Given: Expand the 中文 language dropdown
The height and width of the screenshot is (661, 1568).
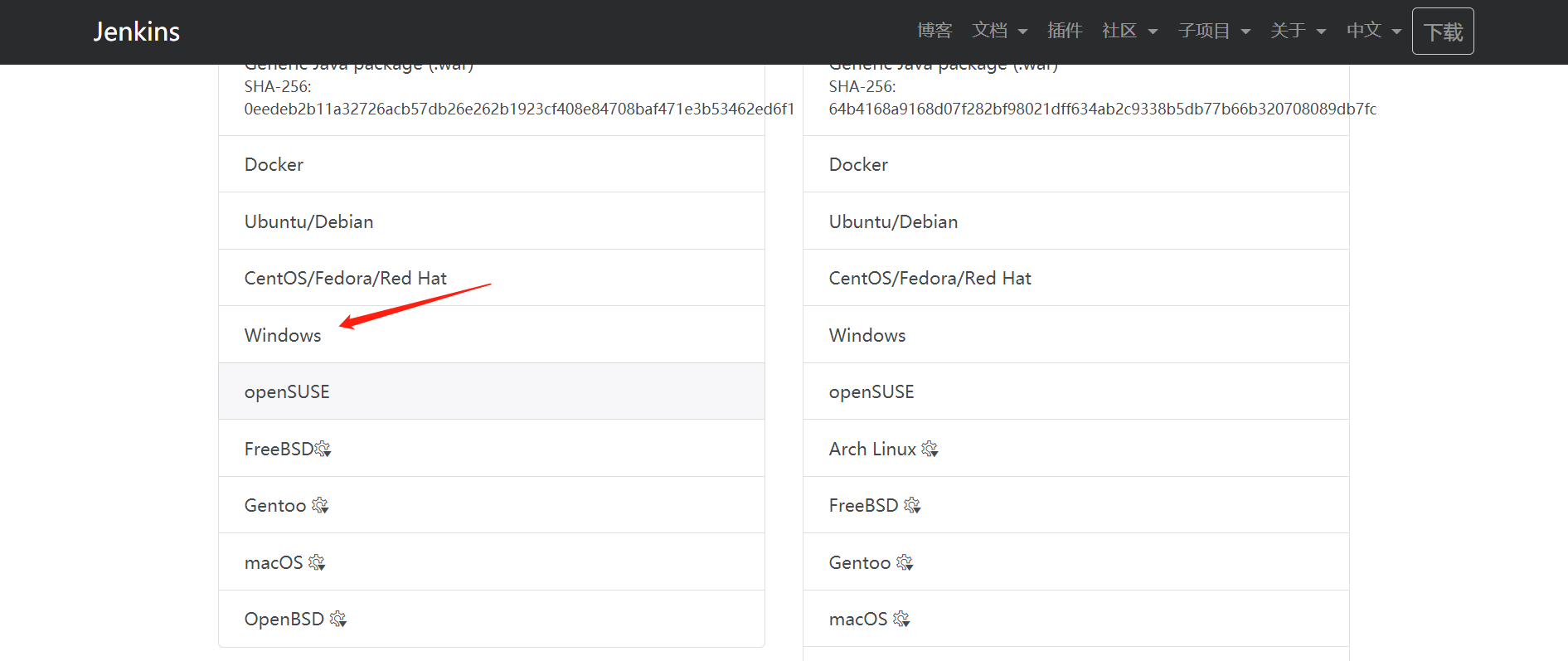Looking at the screenshot, I should point(1374,31).
